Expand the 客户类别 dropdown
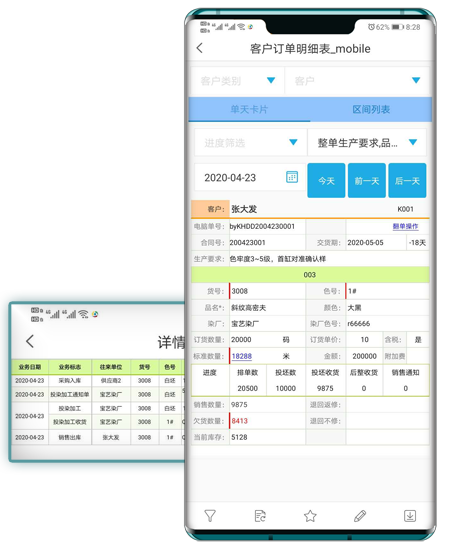 [x=237, y=81]
